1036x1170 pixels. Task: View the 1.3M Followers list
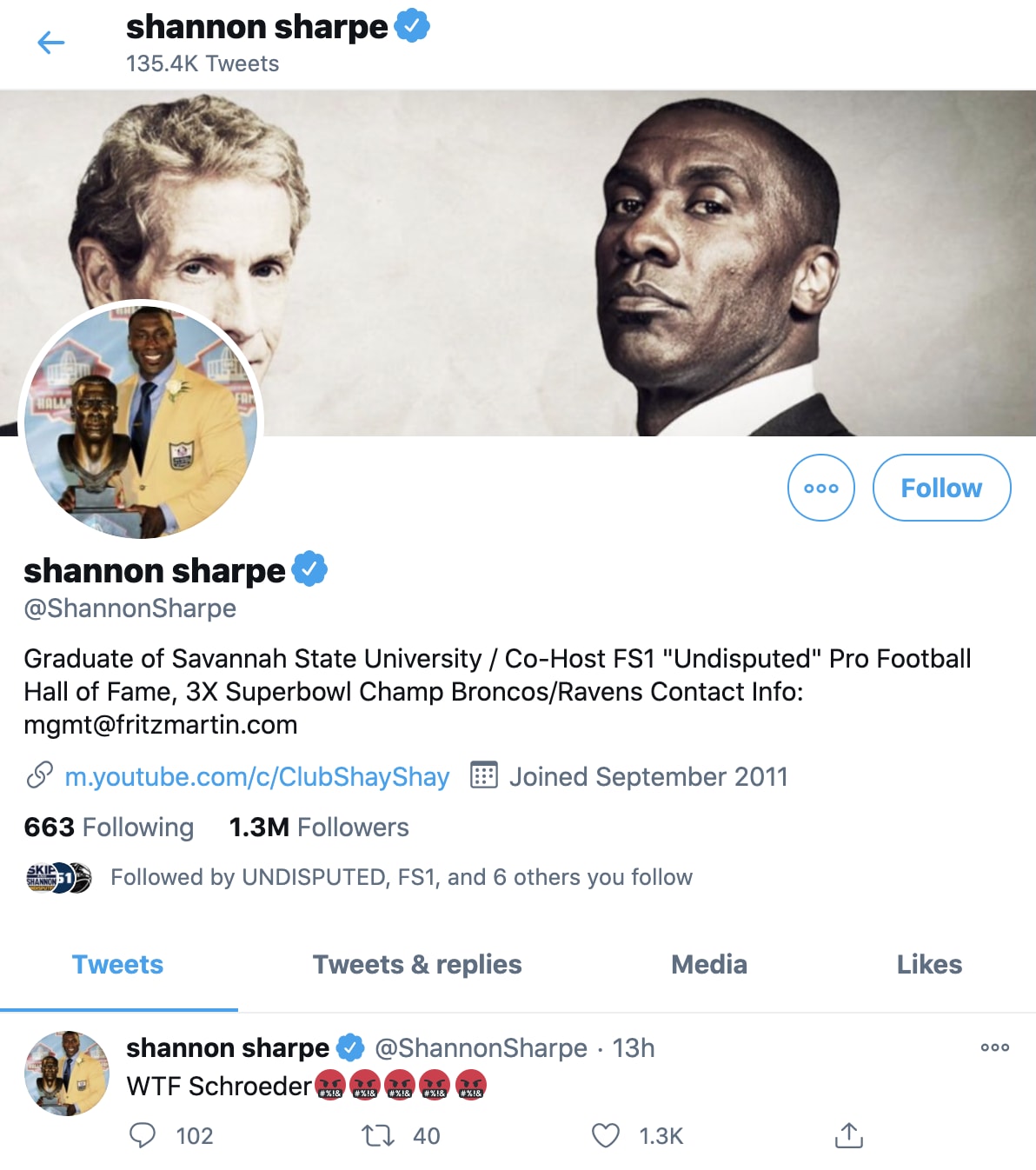point(319,827)
